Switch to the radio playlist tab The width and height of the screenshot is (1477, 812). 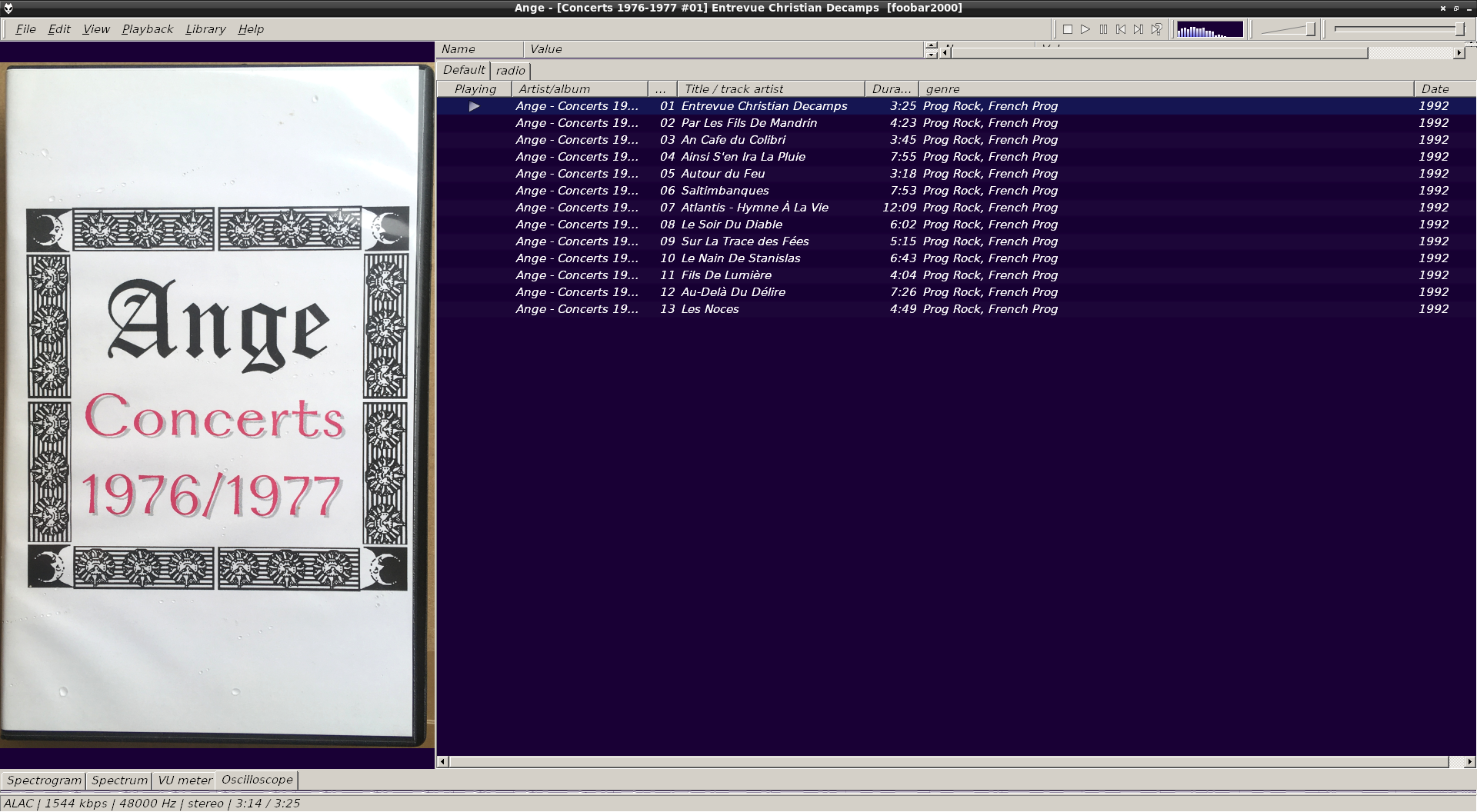(511, 71)
